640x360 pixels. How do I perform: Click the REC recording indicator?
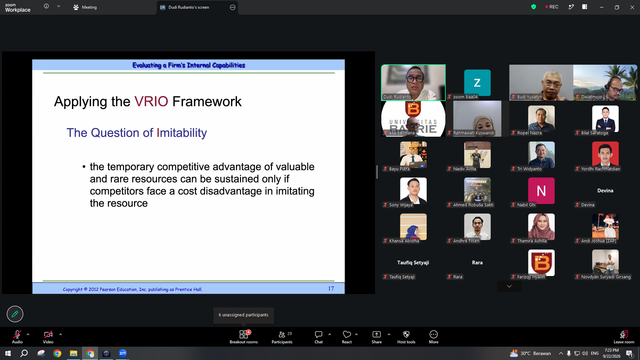pyautogui.click(x=552, y=7)
